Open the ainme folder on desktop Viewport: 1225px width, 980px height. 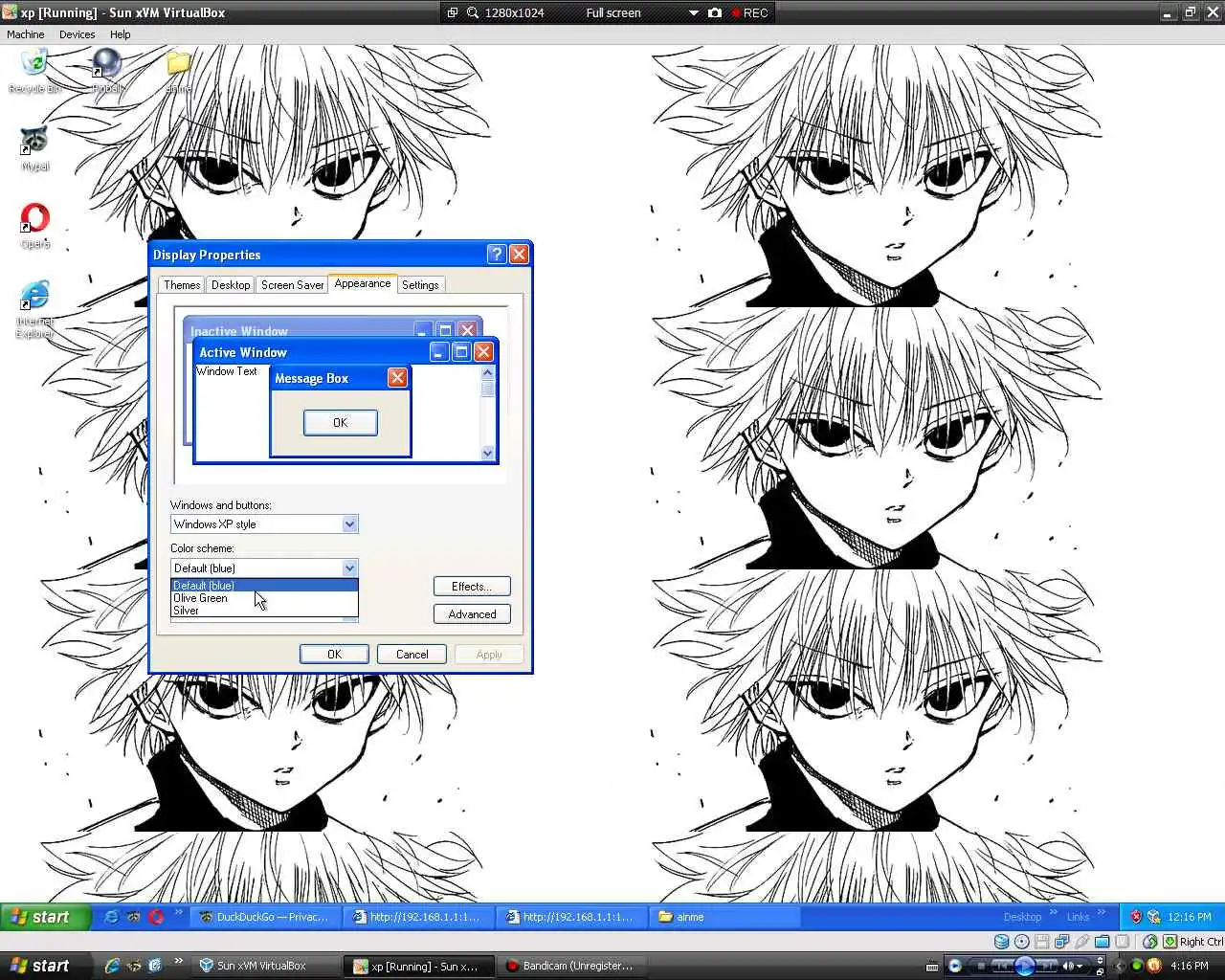click(x=178, y=72)
